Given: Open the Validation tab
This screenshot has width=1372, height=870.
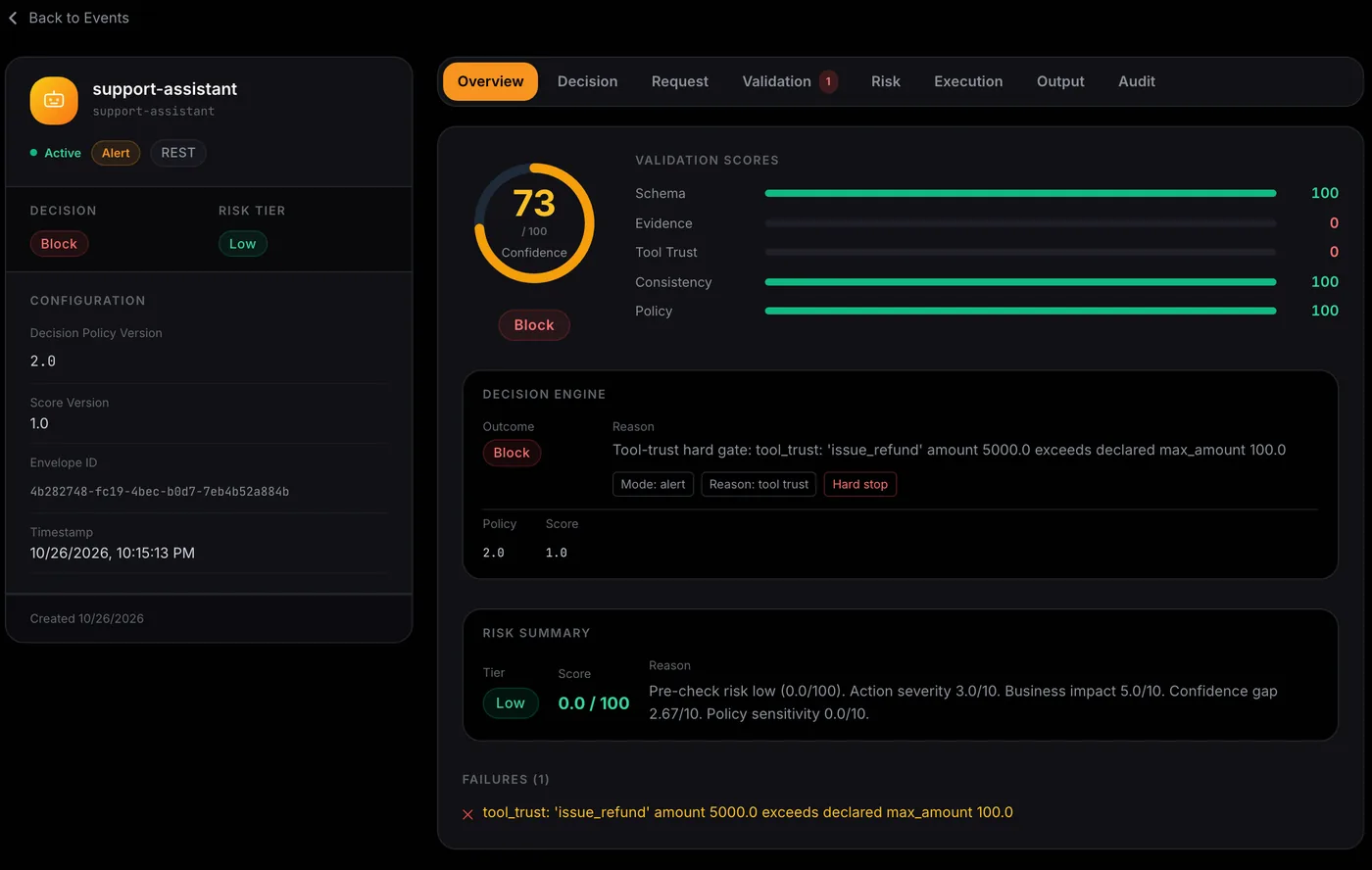Looking at the screenshot, I should coord(776,81).
